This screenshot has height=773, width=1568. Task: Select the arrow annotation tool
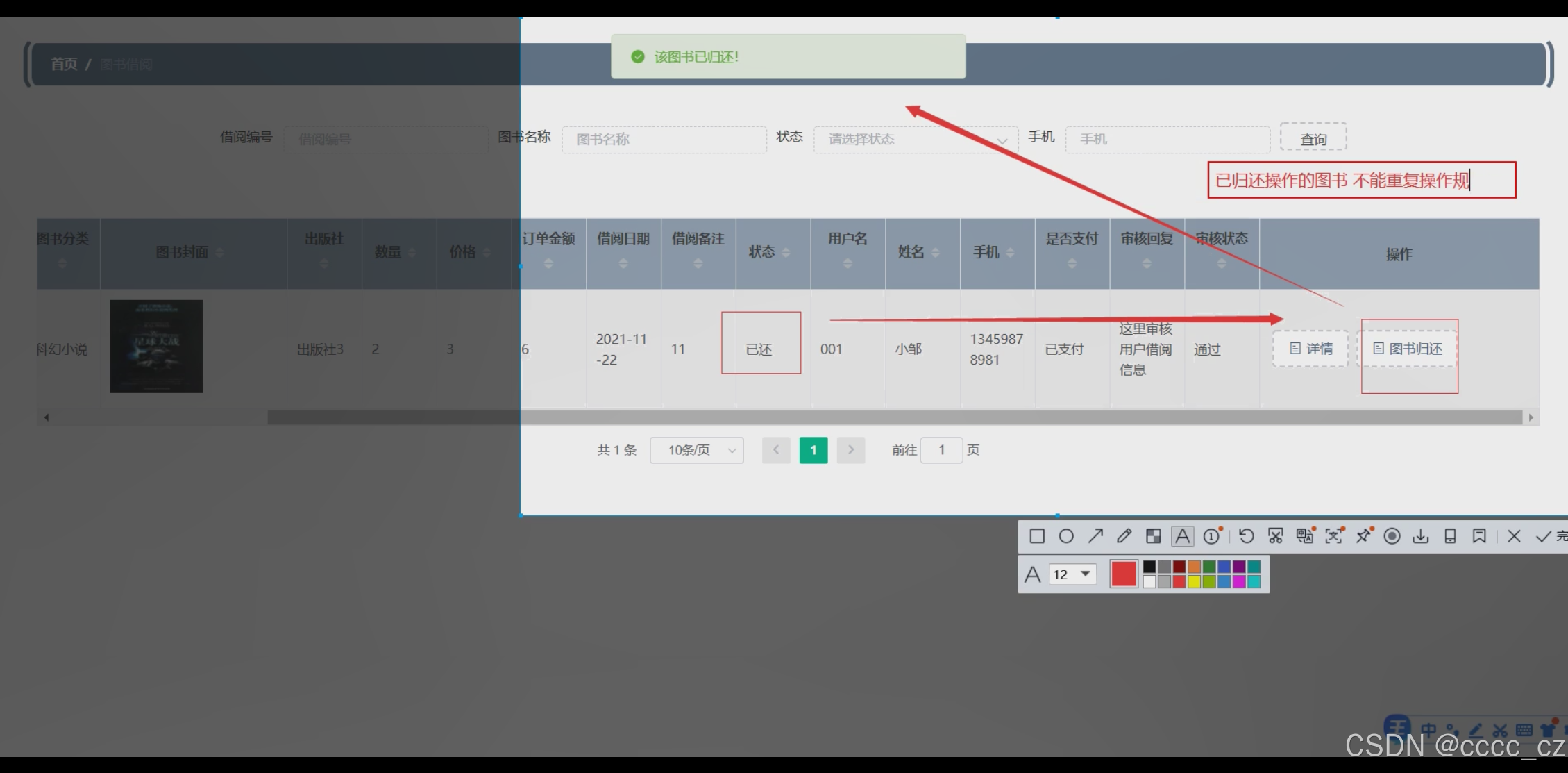pyautogui.click(x=1095, y=536)
